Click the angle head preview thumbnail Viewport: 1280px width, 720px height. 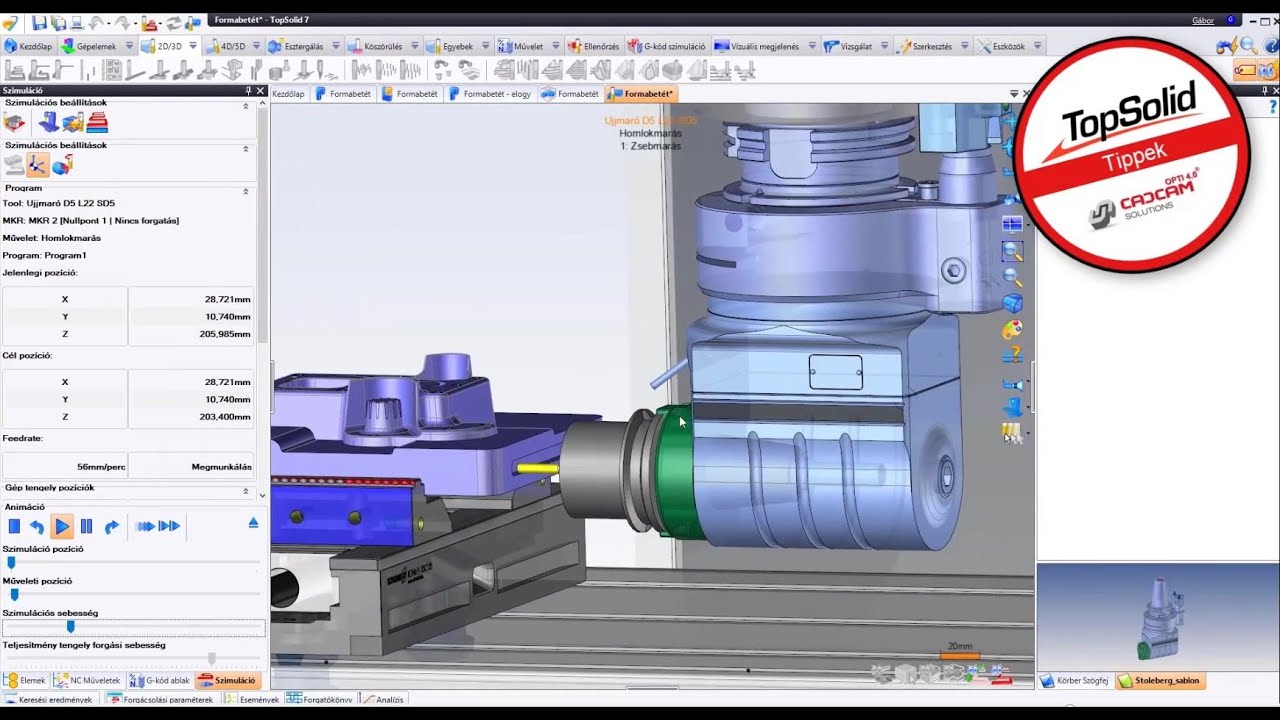click(x=1158, y=616)
